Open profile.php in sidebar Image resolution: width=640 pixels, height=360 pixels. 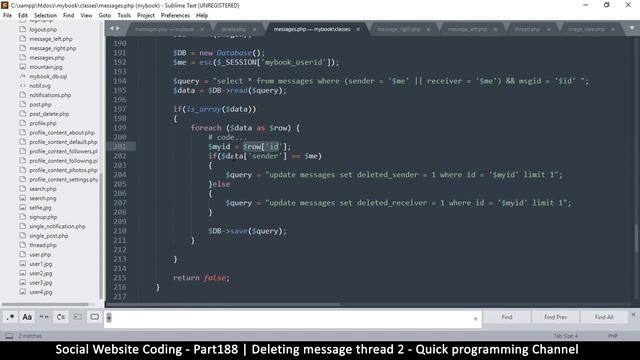(43, 123)
